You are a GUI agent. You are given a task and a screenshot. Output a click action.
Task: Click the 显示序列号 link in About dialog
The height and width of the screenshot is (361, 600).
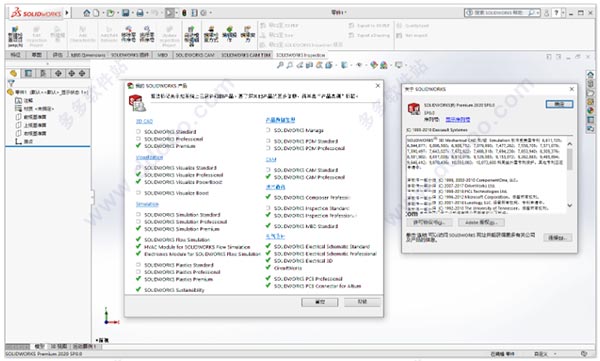[x=458, y=119]
